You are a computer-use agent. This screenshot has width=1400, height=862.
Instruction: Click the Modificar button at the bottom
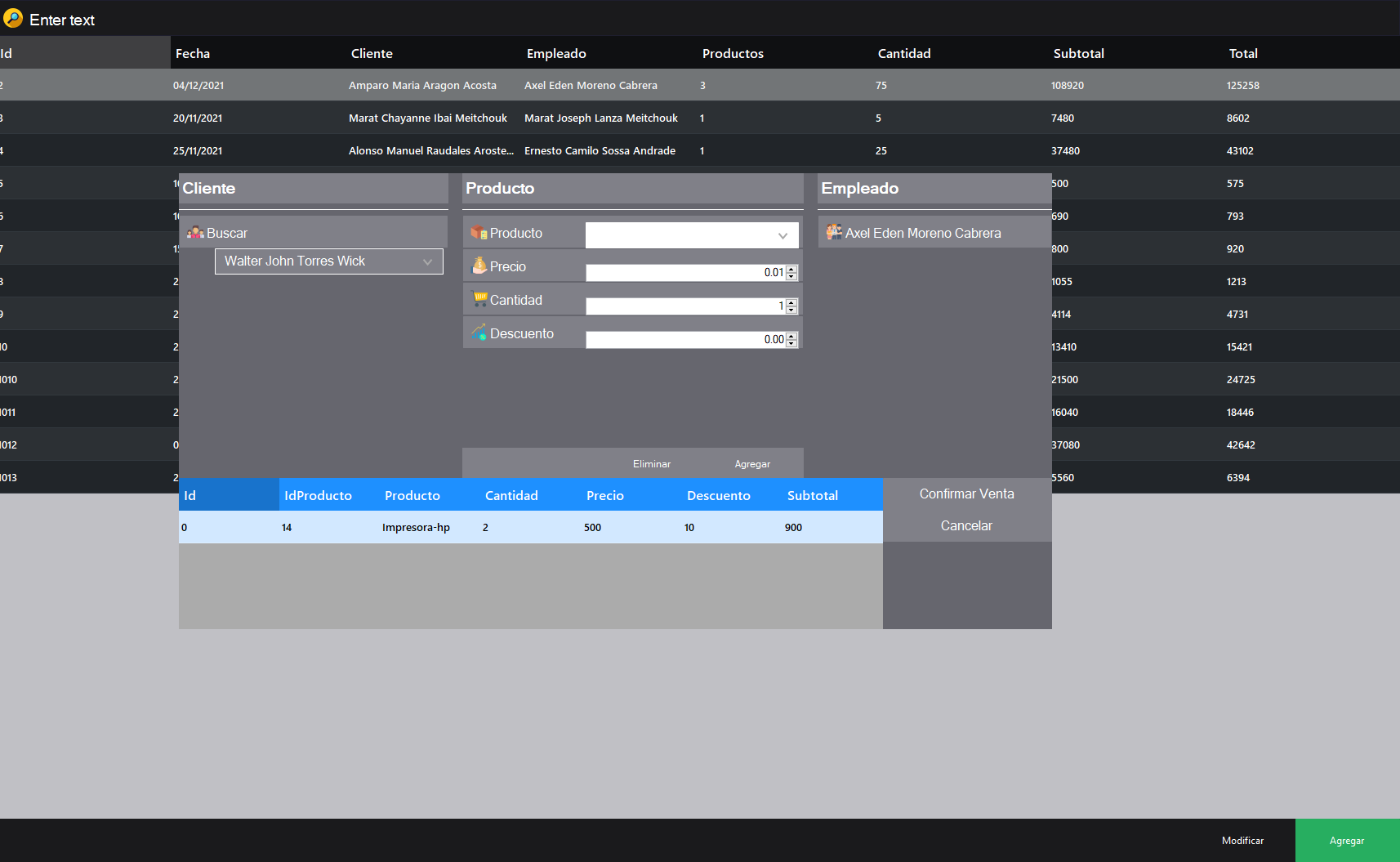[1242, 840]
